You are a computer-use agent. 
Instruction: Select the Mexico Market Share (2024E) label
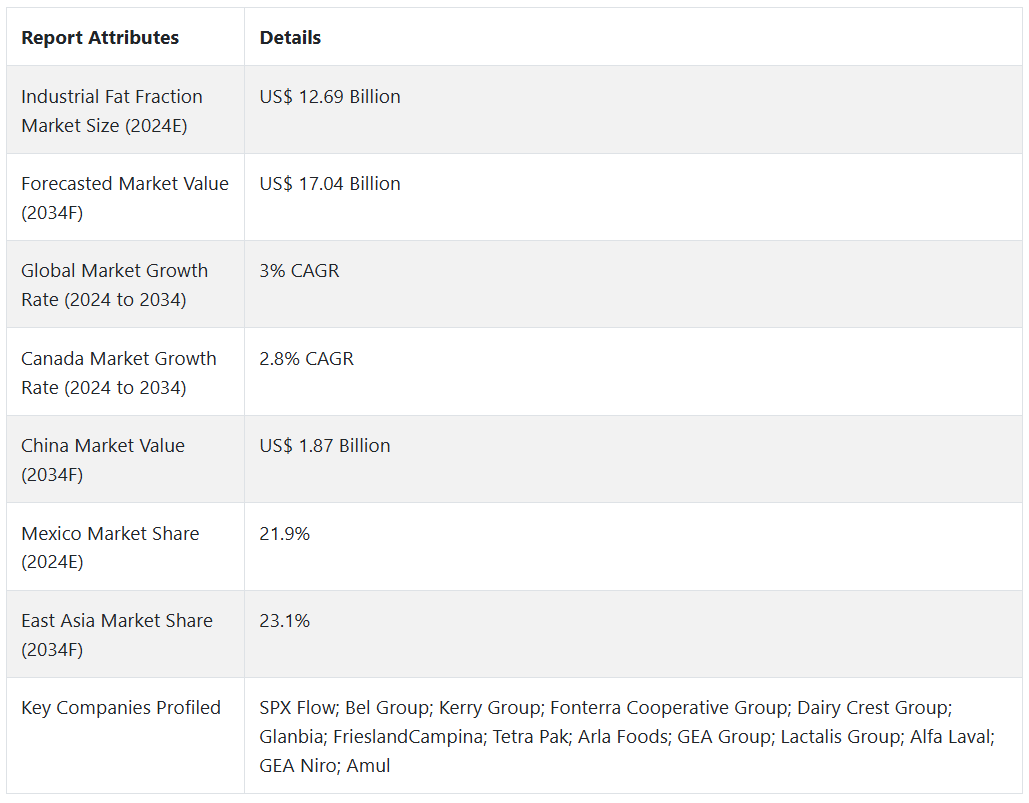point(110,547)
